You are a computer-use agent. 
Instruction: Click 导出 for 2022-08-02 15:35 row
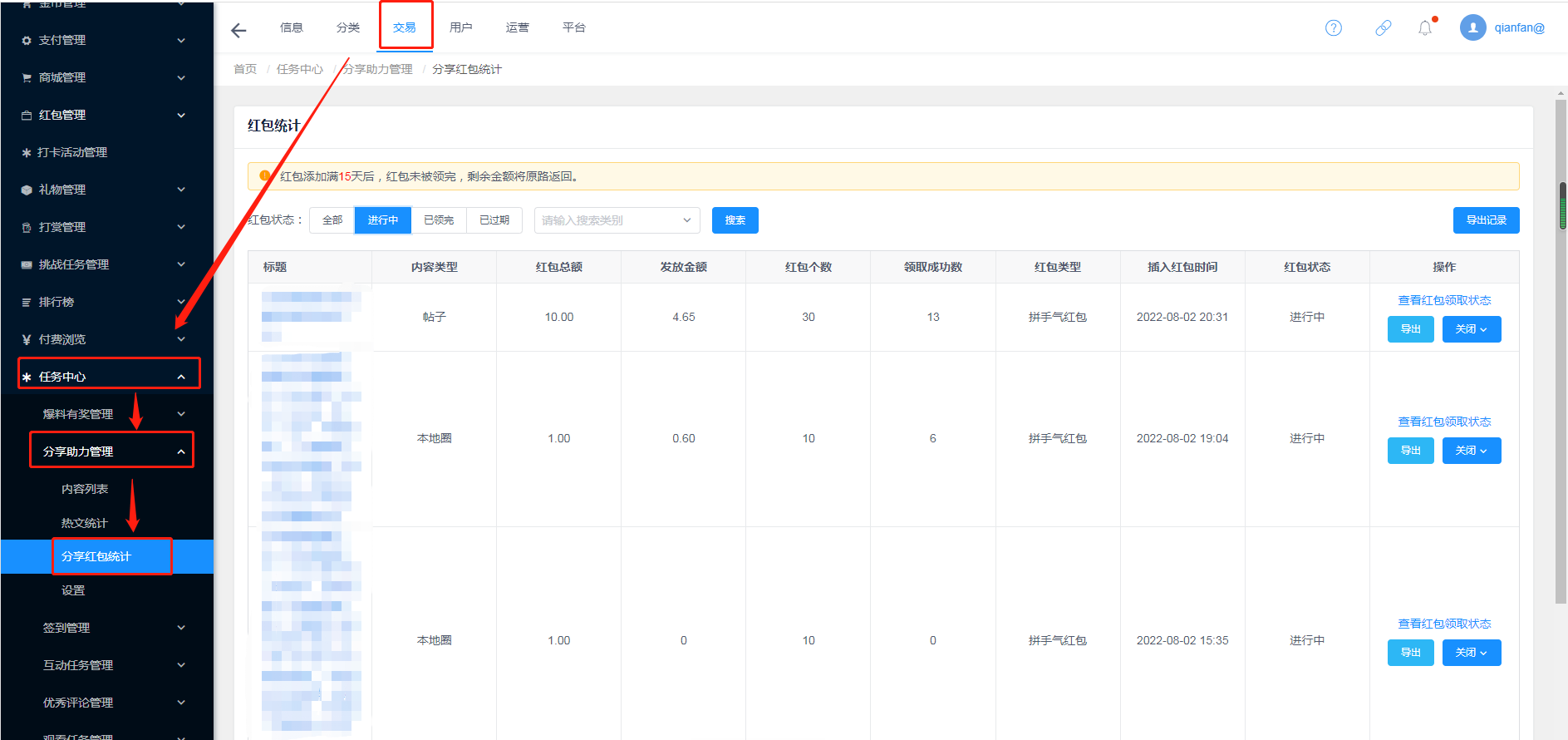pyautogui.click(x=1411, y=653)
